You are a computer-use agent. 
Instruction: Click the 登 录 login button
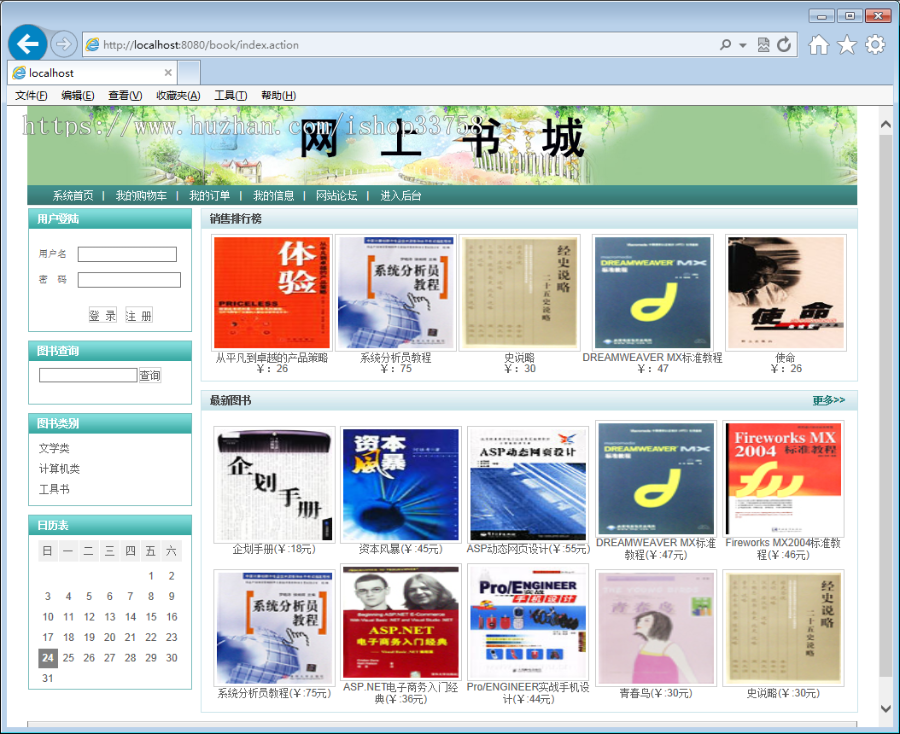click(103, 315)
